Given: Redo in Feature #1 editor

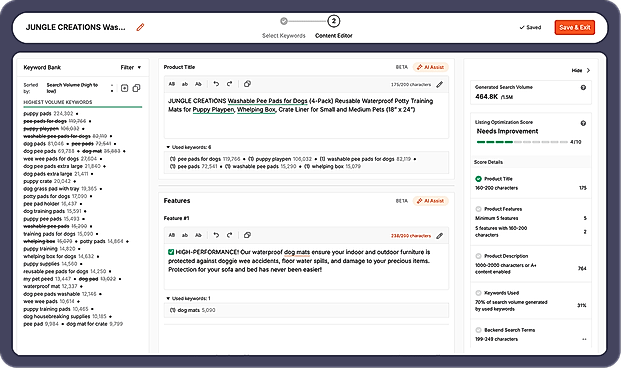Looking at the screenshot, I should (229, 235).
